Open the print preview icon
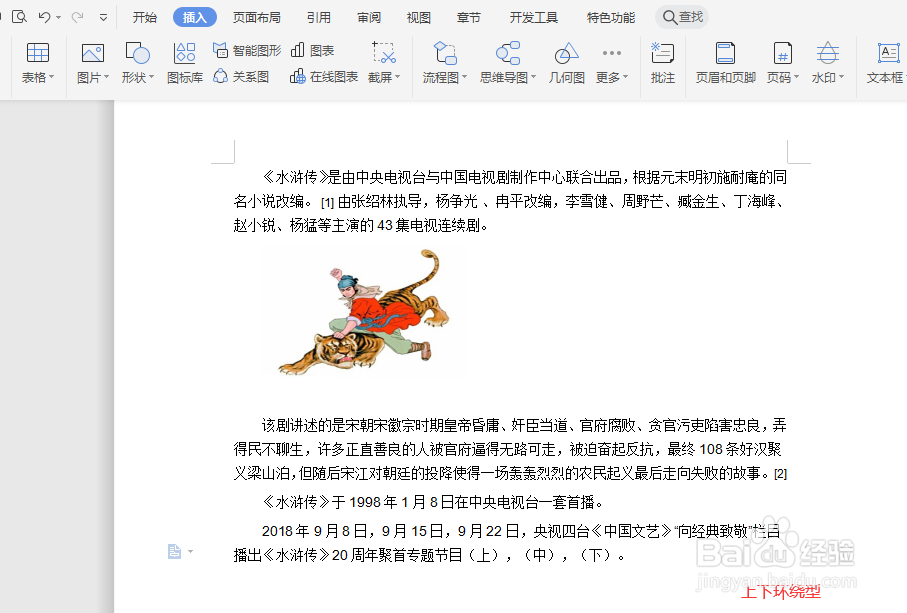 [20, 16]
